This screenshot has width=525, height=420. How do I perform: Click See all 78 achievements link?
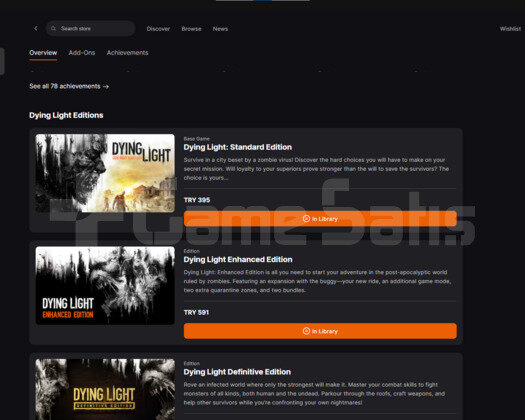(x=65, y=86)
